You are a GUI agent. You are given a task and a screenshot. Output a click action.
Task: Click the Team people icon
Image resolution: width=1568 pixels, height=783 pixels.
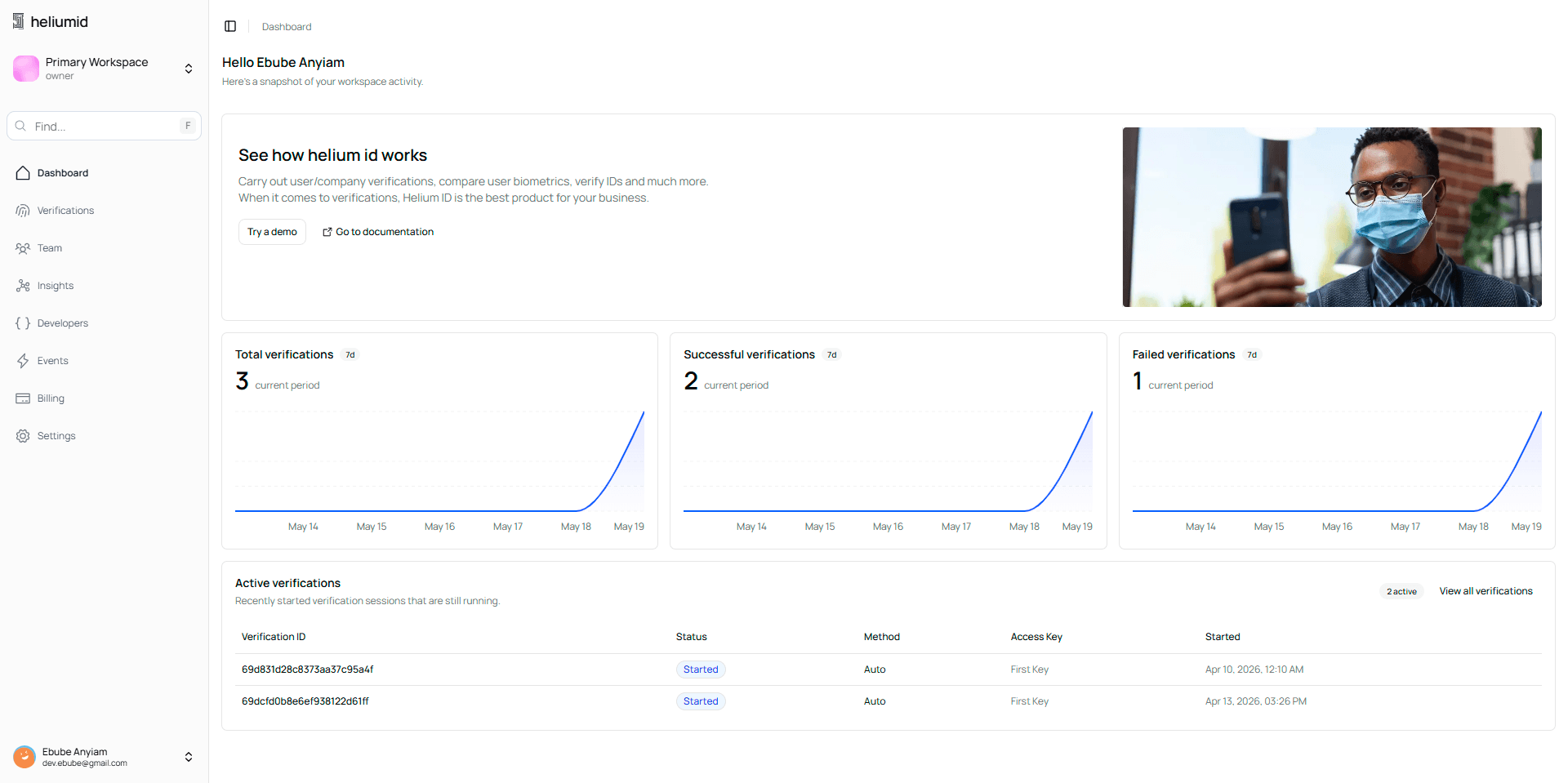pyautogui.click(x=23, y=248)
